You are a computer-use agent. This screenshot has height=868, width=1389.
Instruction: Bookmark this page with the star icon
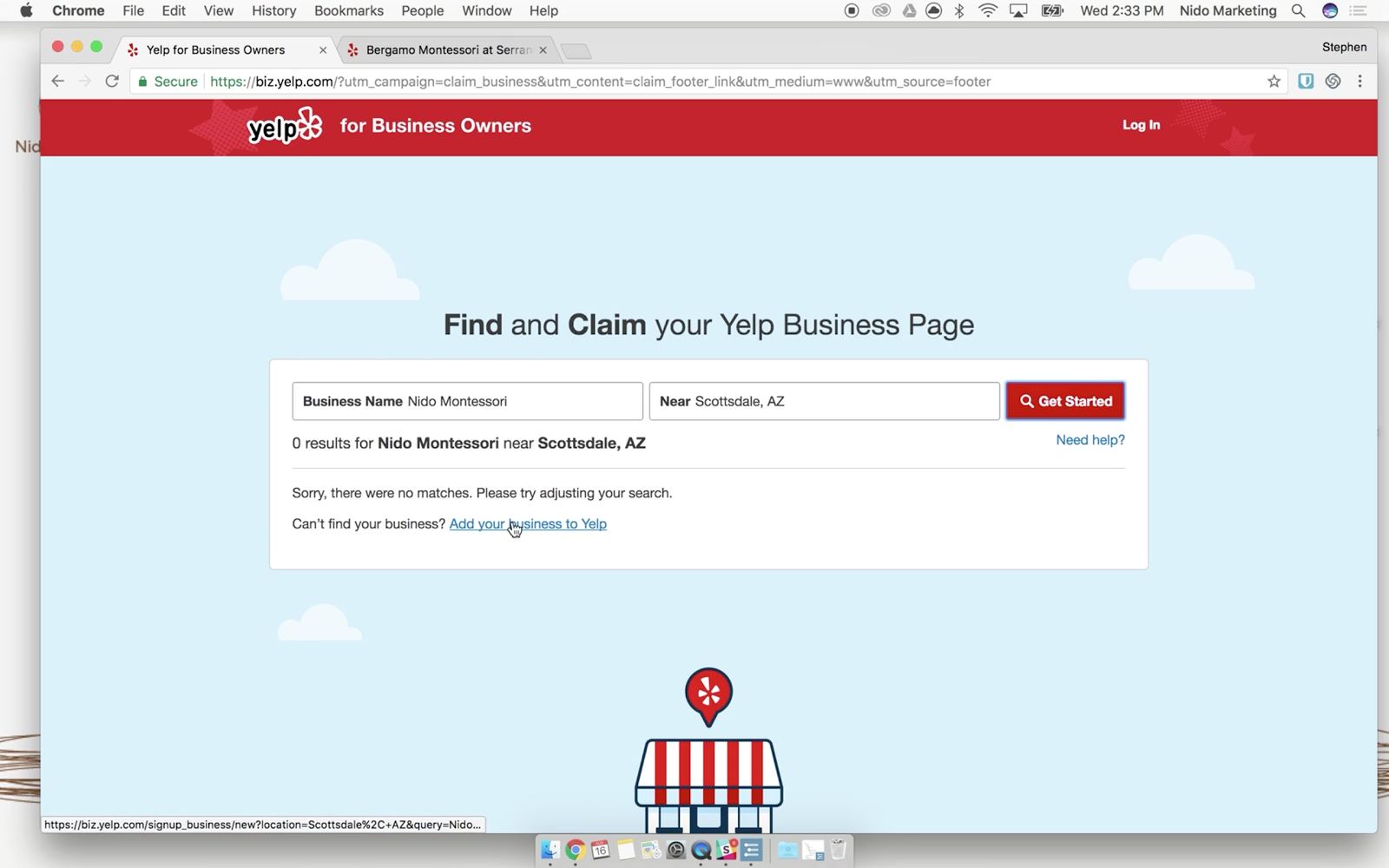tap(1274, 82)
